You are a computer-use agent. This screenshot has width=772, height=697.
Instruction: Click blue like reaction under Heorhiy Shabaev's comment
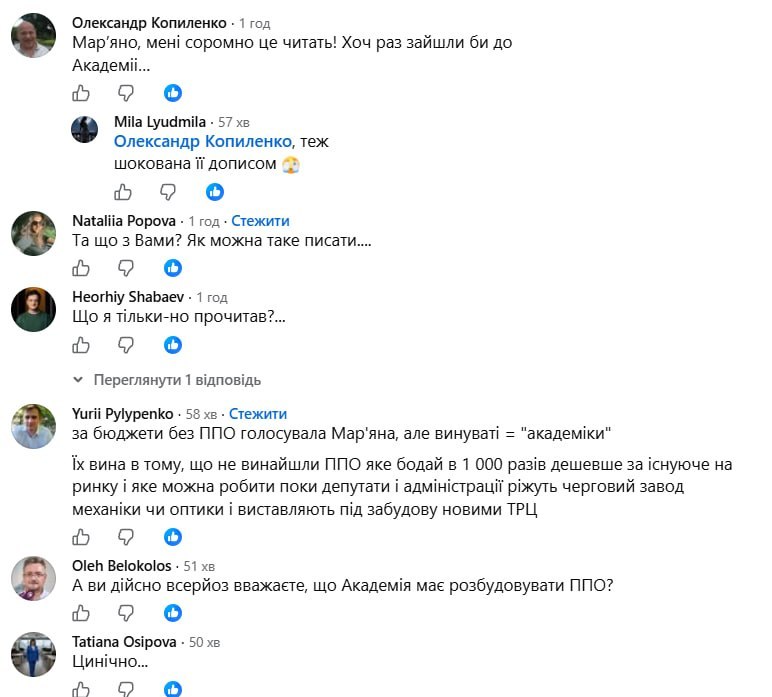[x=173, y=345]
